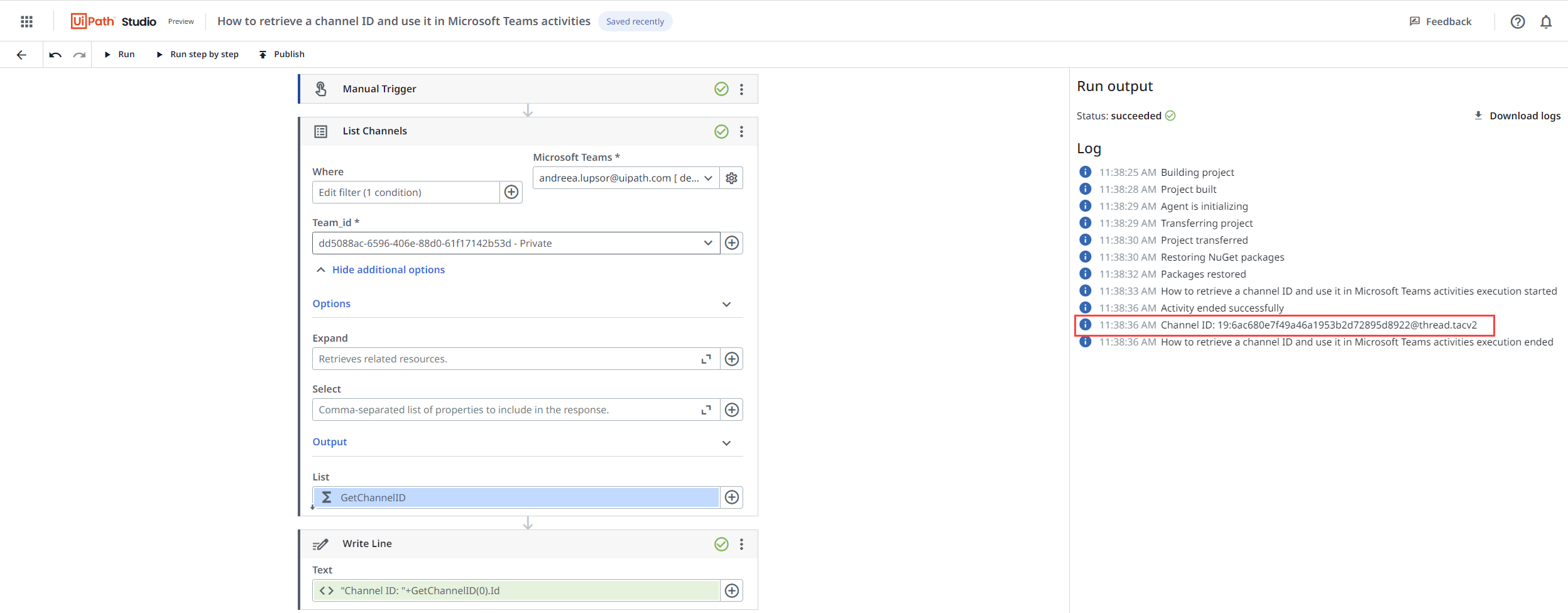Viewport: 1568px width, 613px height.
Task: Click the Write Line success checkmark
Action: pyautogui.click(x=721, y=544)
